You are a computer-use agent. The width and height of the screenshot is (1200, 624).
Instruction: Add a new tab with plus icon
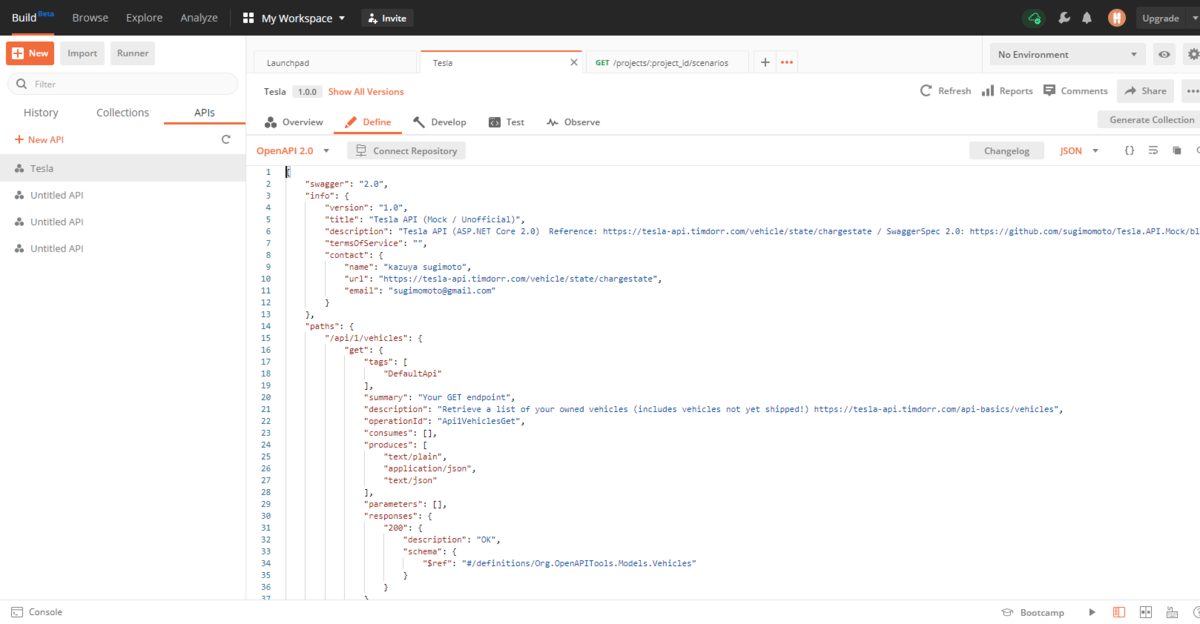pos(765,62)
